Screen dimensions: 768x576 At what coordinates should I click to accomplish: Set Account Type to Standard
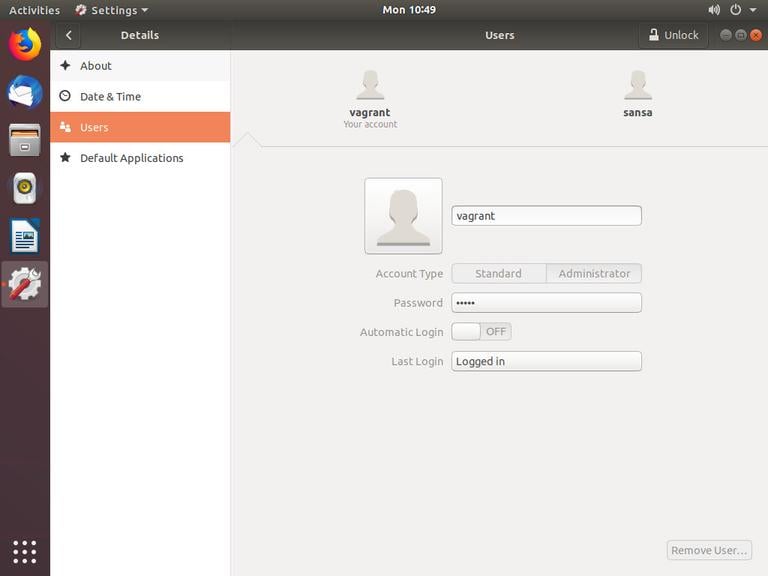click(x=498, y=274)
